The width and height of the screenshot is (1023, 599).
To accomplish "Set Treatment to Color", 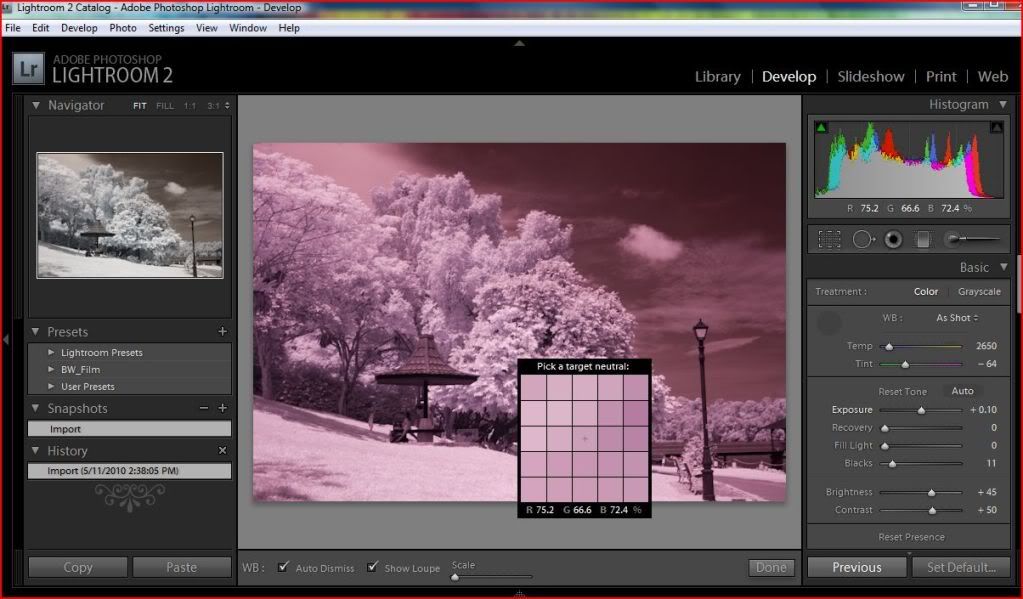I will tap(926, 292).
